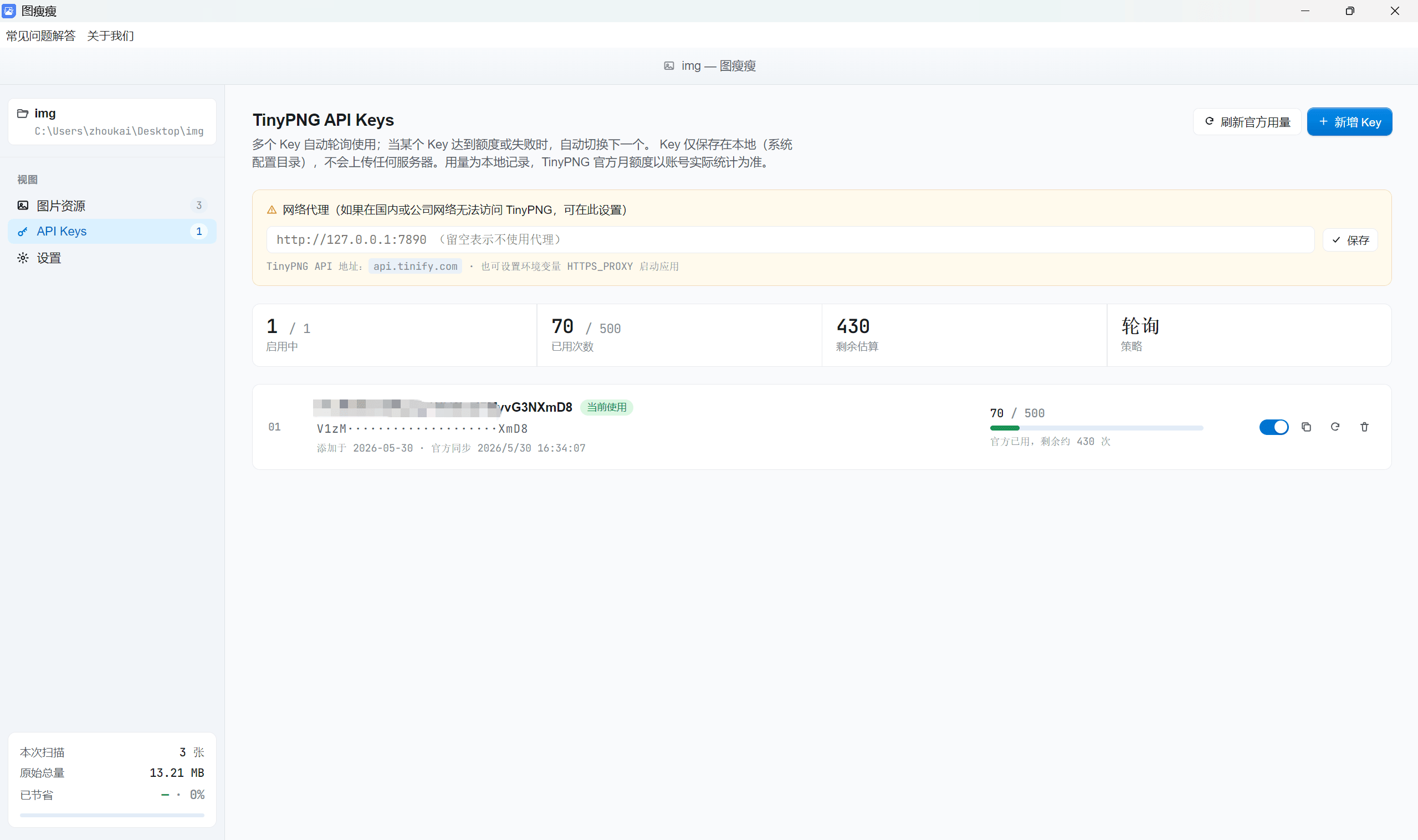Screen dimensions: 1418x840
Task: Click the 当前使用 badge
Action: coord(606,407)
